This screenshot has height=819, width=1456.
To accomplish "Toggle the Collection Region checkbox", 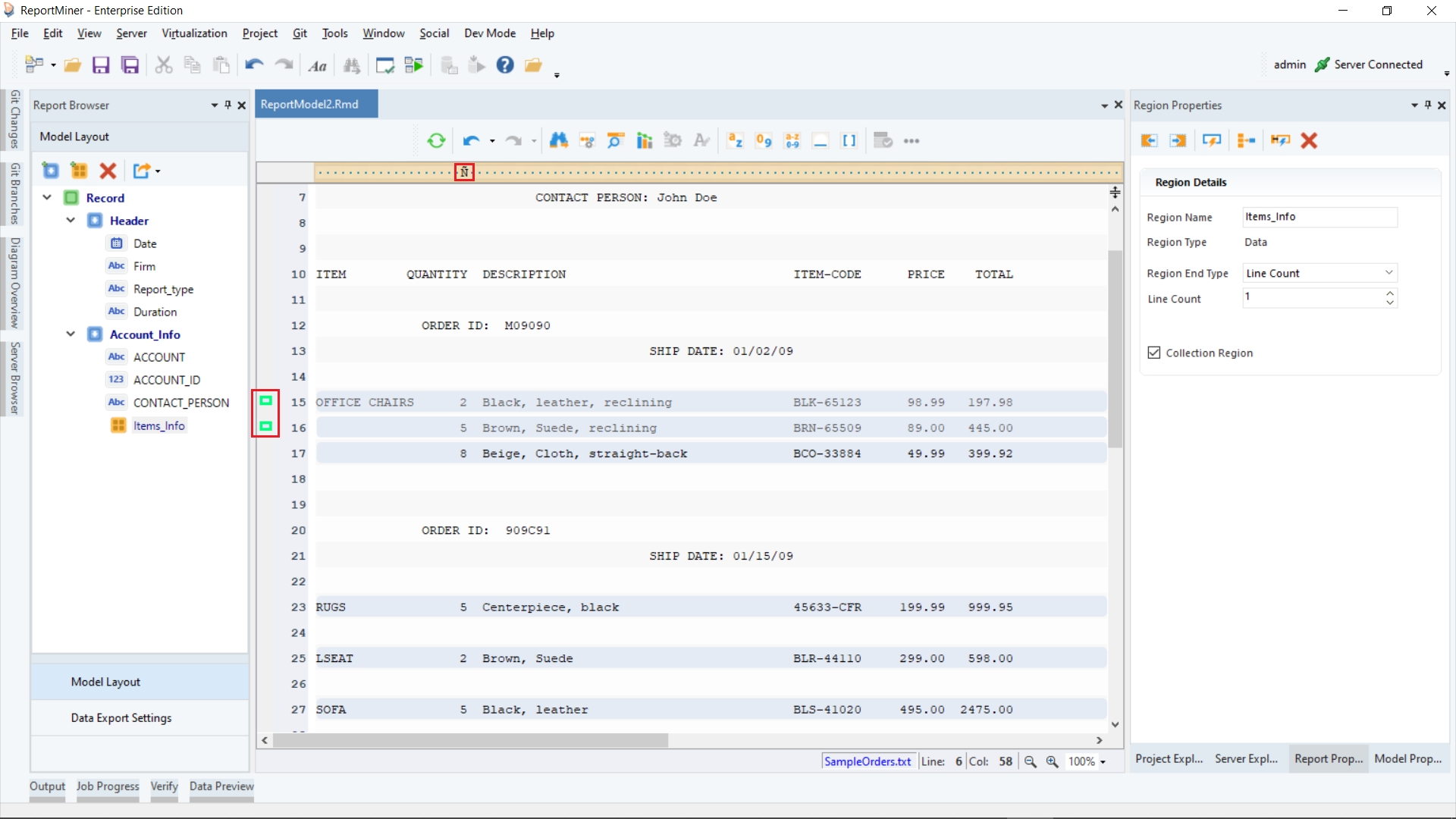I will pyautogui.click(x=1154, y=353).
